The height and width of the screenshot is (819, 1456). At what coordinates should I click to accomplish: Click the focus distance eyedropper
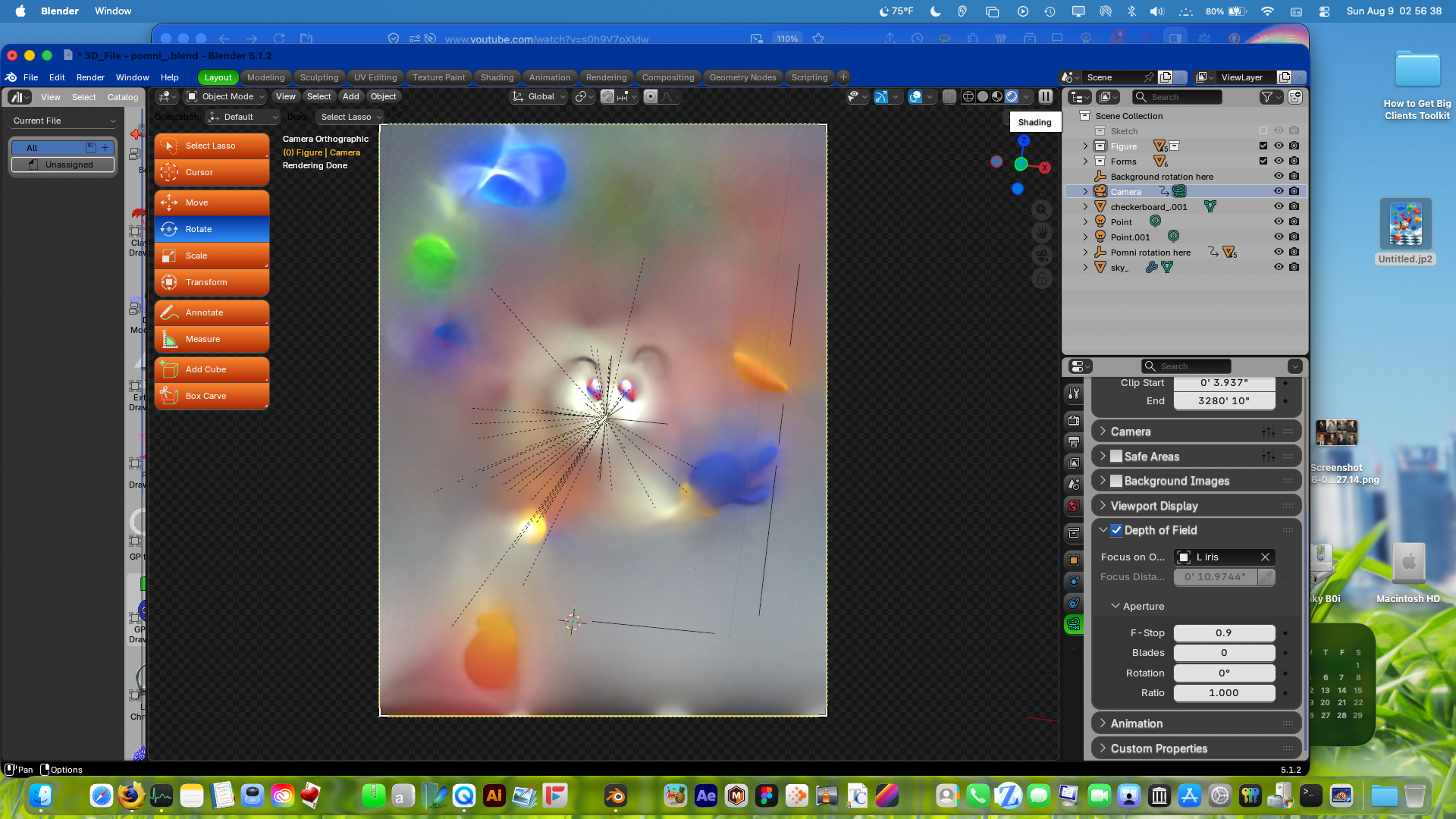[x=1266, y=577]
